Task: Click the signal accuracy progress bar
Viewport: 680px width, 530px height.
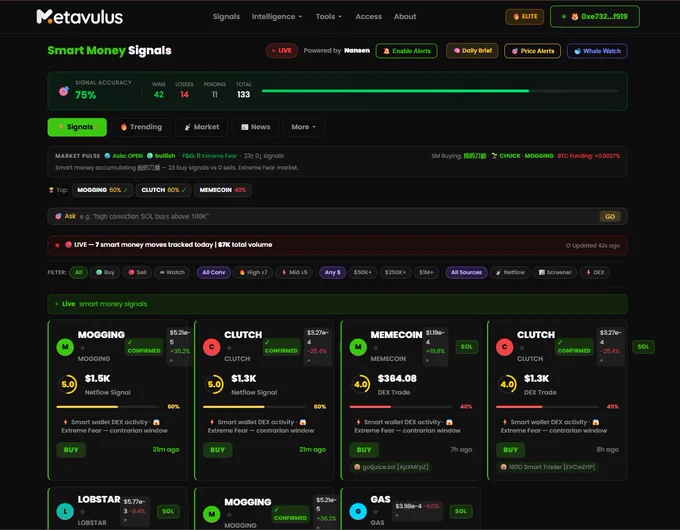Action: [x=439, y=91]
